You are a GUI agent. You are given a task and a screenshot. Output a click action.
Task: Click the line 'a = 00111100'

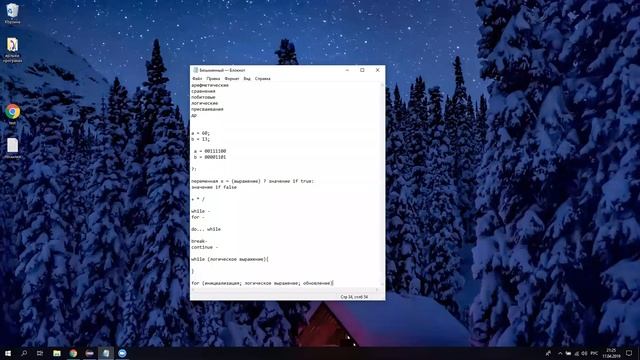(x=210, y=151)
